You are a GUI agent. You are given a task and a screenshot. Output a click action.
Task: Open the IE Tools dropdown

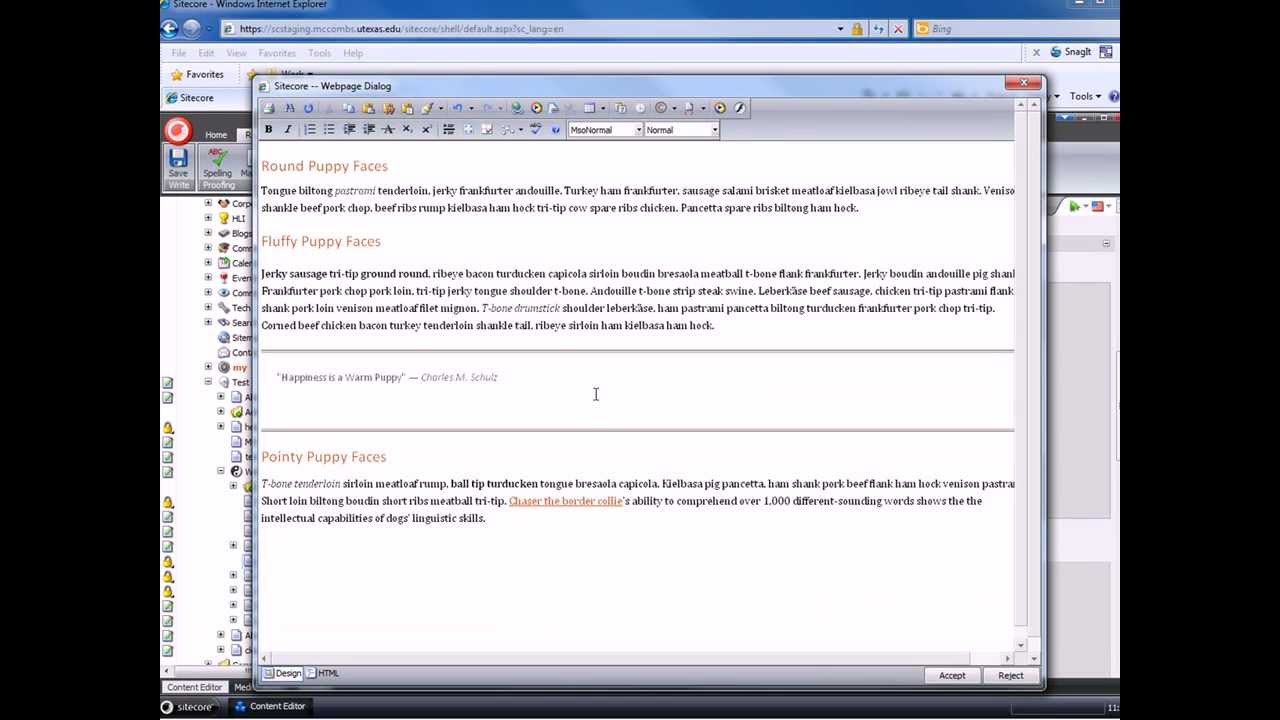click(1085, 97)
